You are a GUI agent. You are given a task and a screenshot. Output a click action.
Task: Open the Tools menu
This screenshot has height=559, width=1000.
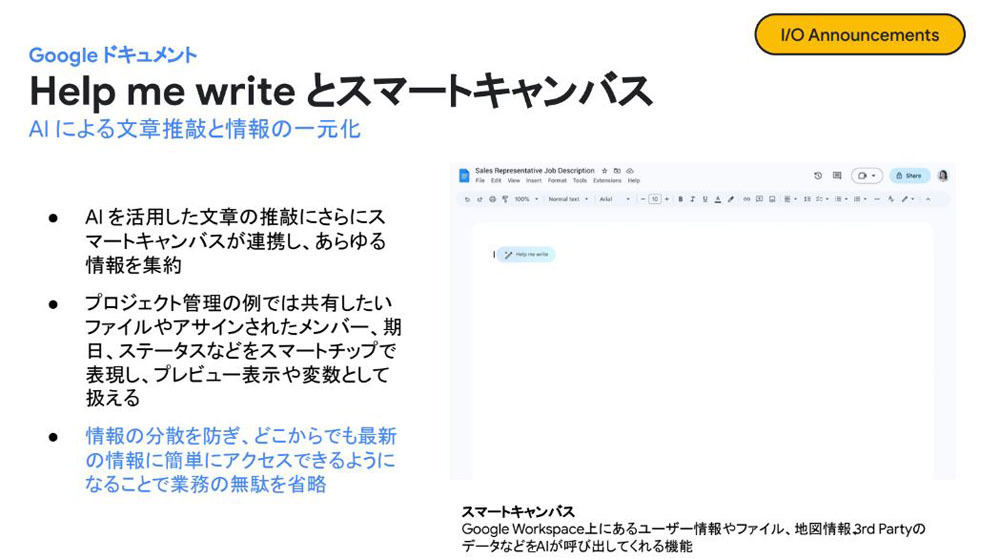point(579,180)
